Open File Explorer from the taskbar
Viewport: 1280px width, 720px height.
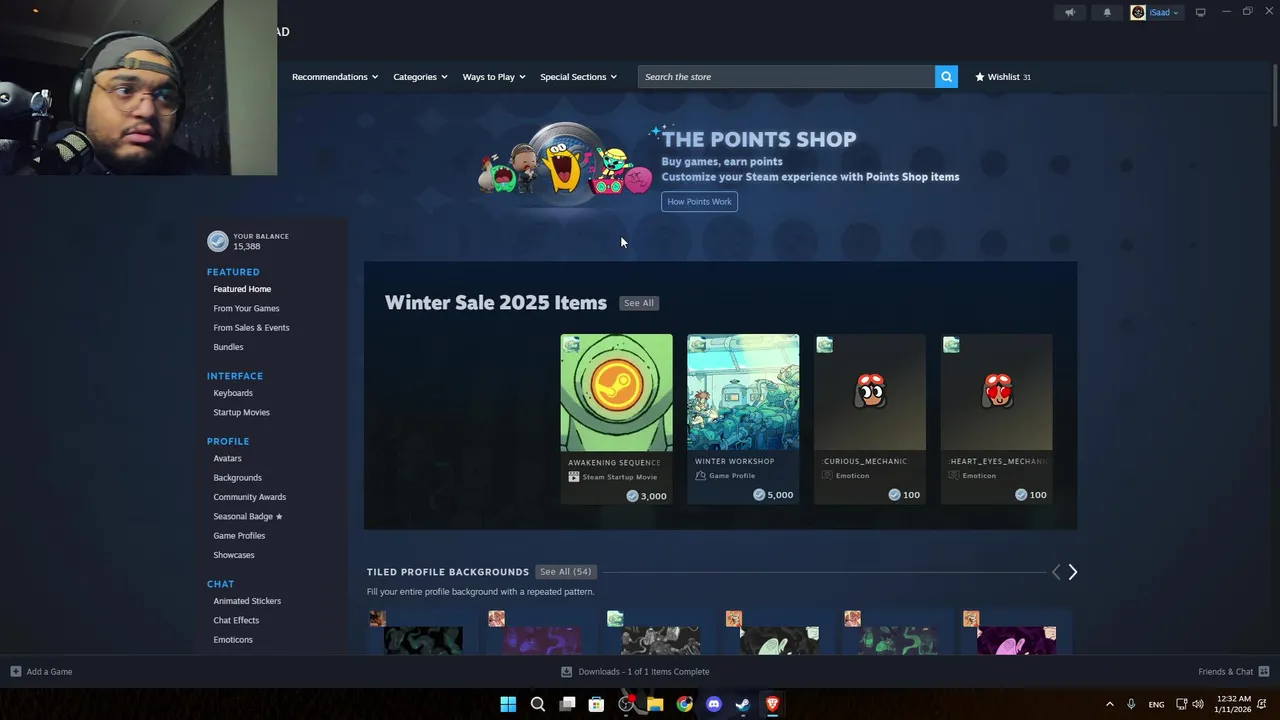pyautogui.click(x=655, y=704)
